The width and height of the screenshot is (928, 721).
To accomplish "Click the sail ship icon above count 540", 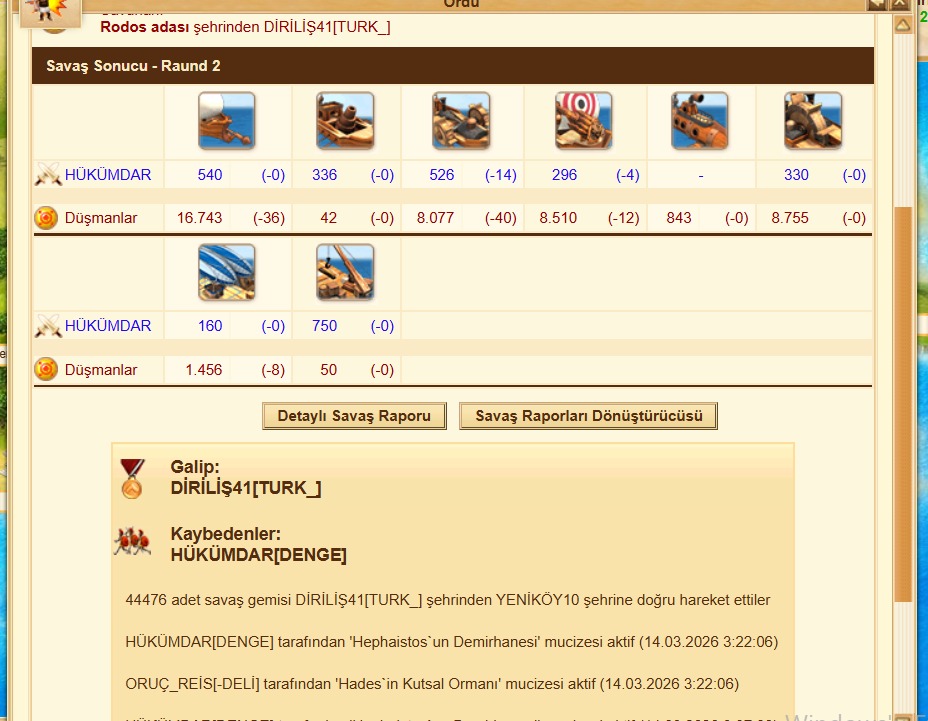I will [x=227, y=121].
